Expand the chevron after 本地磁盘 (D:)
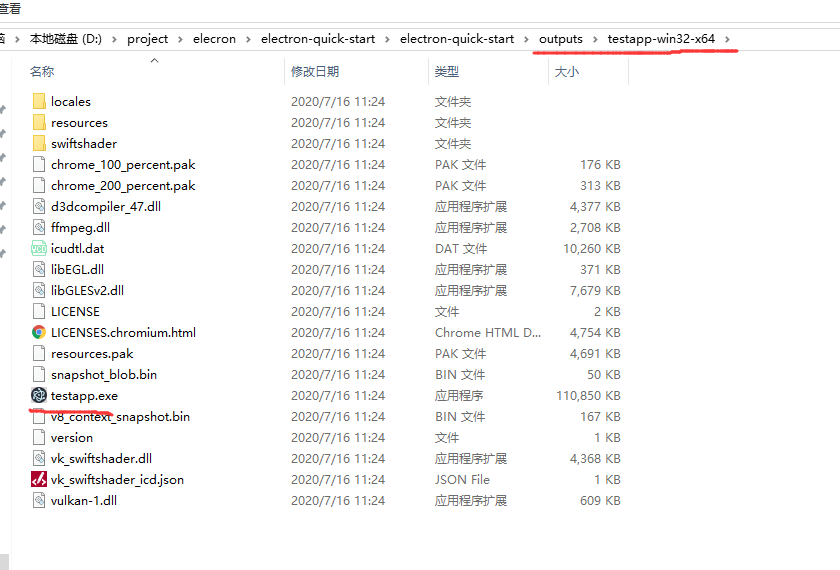This screenshot has width=840, height=570. (114, 39)
